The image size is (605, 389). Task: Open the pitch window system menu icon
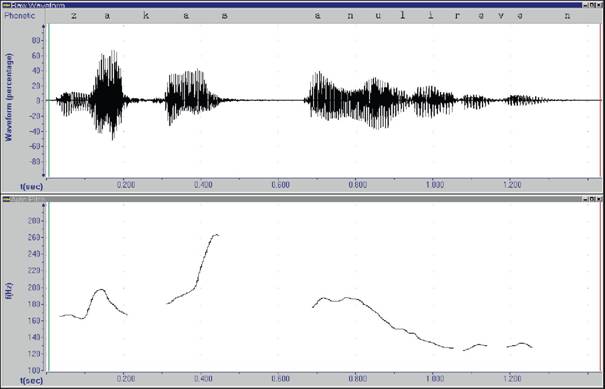click(6, 199)
